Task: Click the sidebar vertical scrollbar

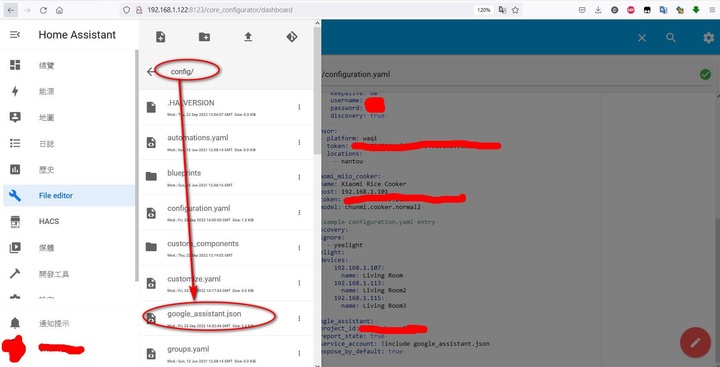Action: click(x=136, y=165)
